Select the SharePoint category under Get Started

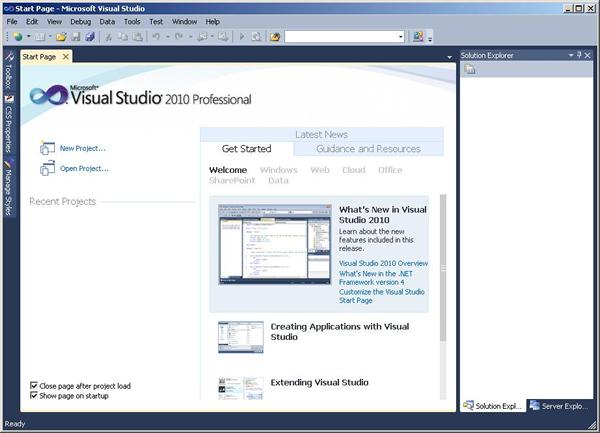(232, 181)
